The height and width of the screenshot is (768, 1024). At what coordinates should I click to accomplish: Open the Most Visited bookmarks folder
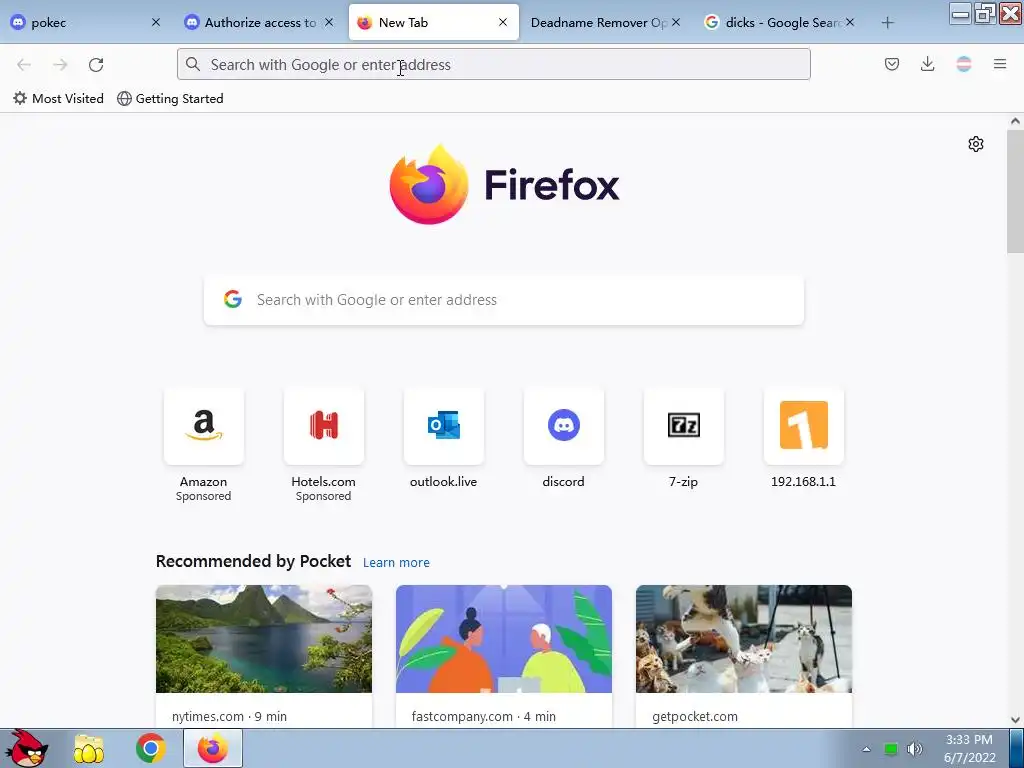tap(58, 99)
